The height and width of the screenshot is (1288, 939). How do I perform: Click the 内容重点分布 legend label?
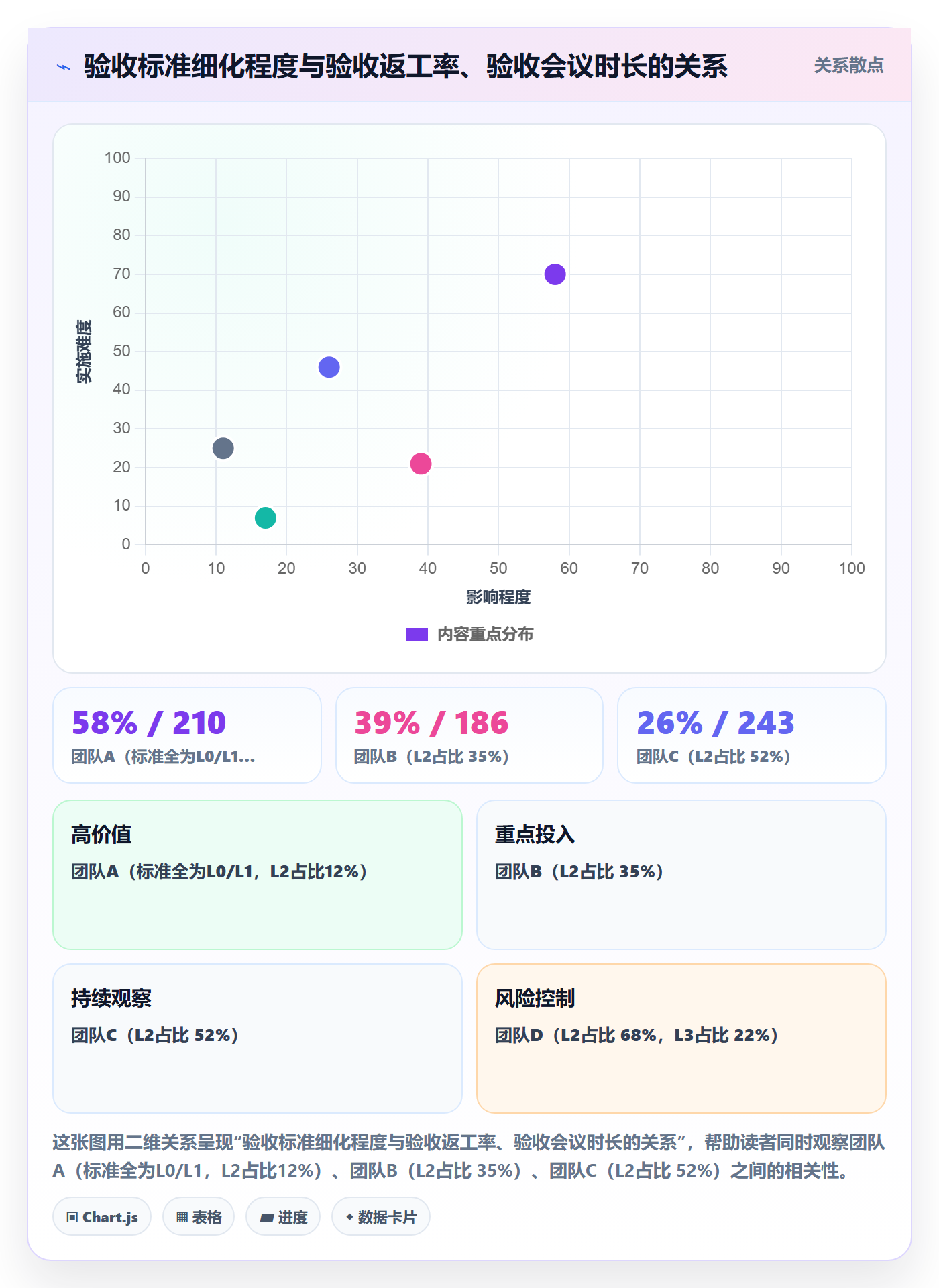(485, 635)
